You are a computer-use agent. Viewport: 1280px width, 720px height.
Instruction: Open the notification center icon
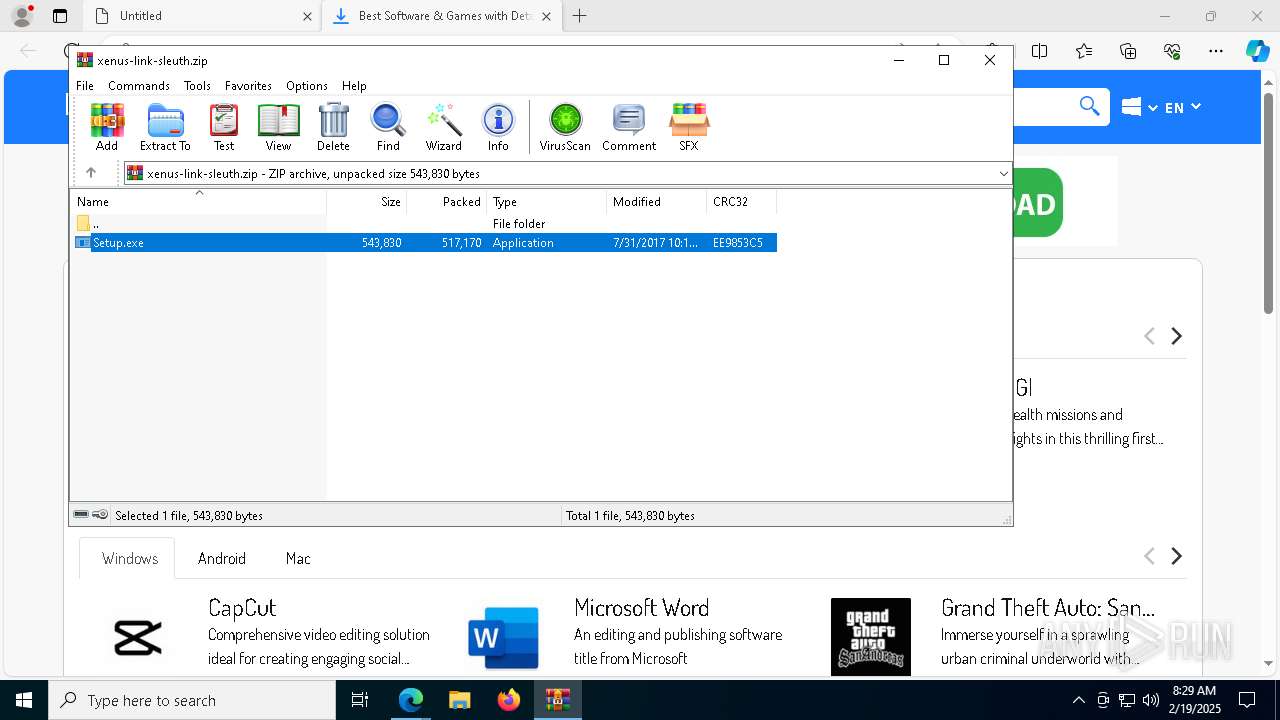click(x=1247, y=700)
